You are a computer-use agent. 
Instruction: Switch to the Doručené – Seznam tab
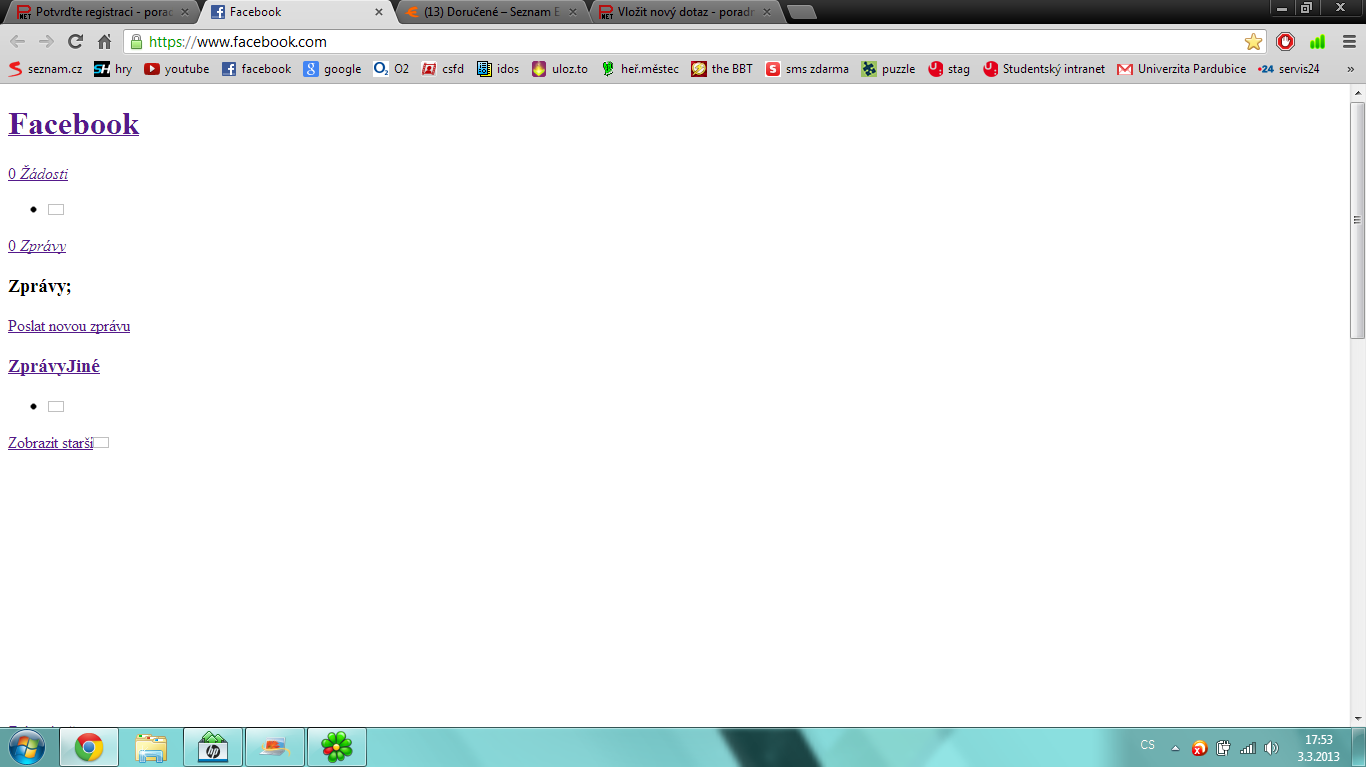click(x=492, y=12)
